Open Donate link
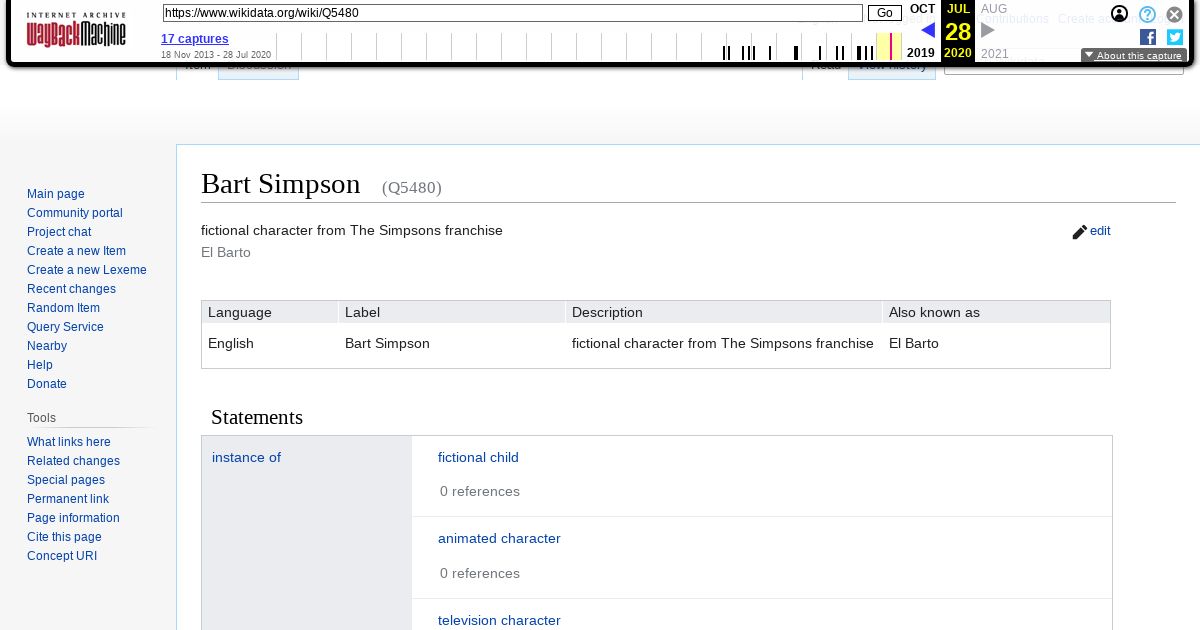1200x630 pixels. click(47, 384)
